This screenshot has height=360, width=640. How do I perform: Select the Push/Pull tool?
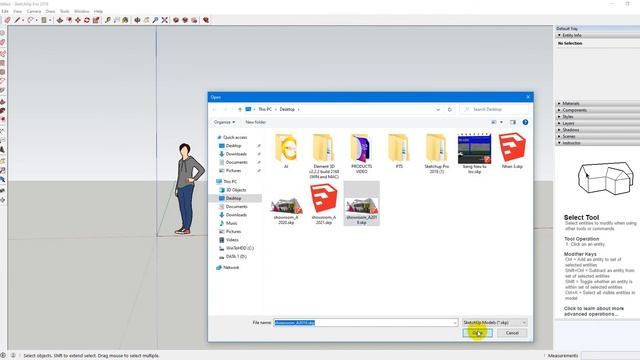[x=60, y=20]
